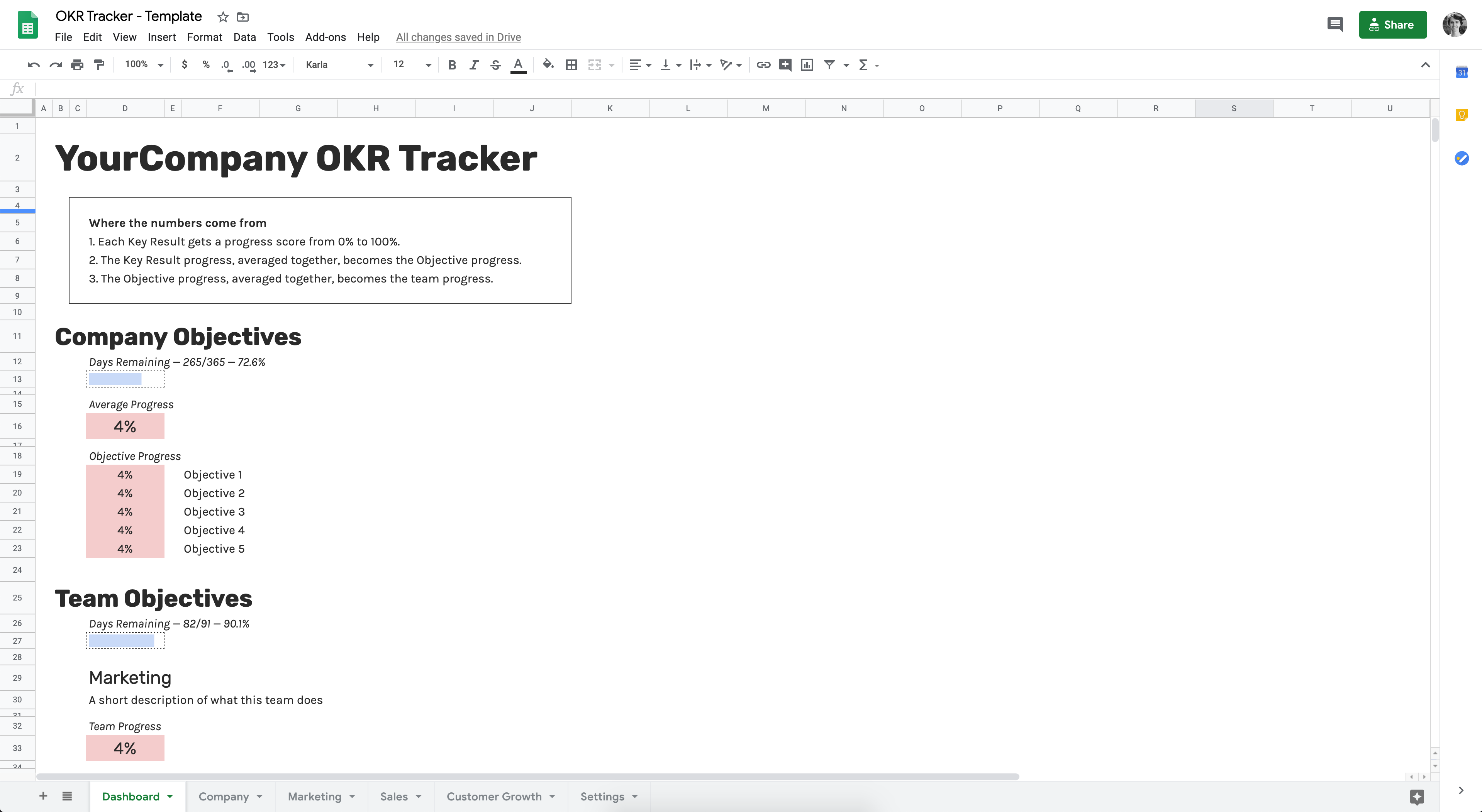1482x812 pixels.
Task: Open the Karla font dropdown
Action: coord(339,65)
